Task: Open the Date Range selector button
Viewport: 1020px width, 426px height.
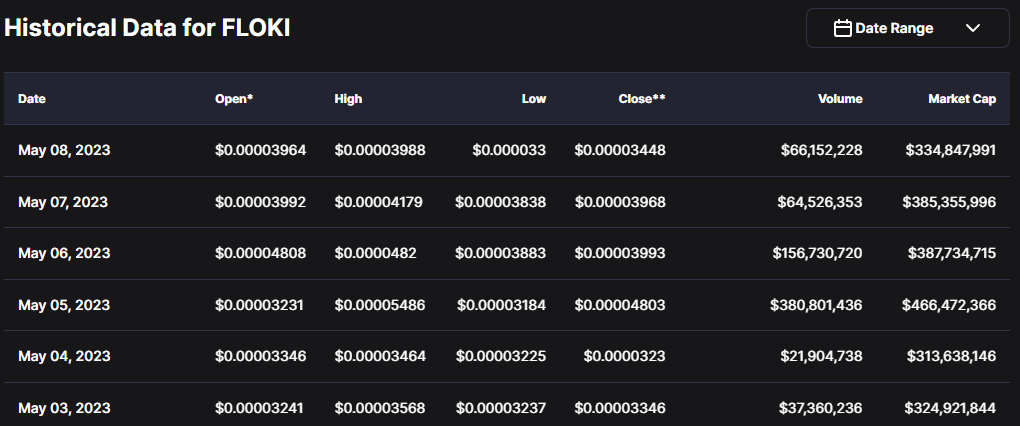Action: click(x=907, y=28)
